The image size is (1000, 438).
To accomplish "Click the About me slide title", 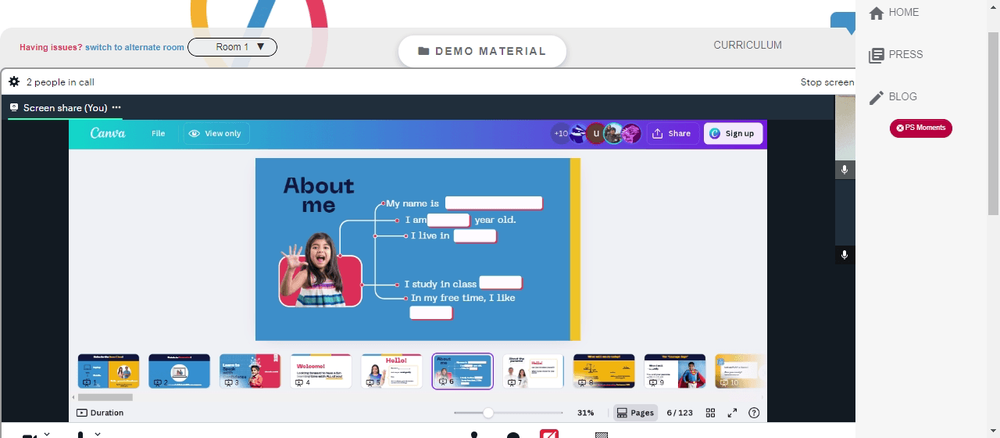I will pos(318,195).
